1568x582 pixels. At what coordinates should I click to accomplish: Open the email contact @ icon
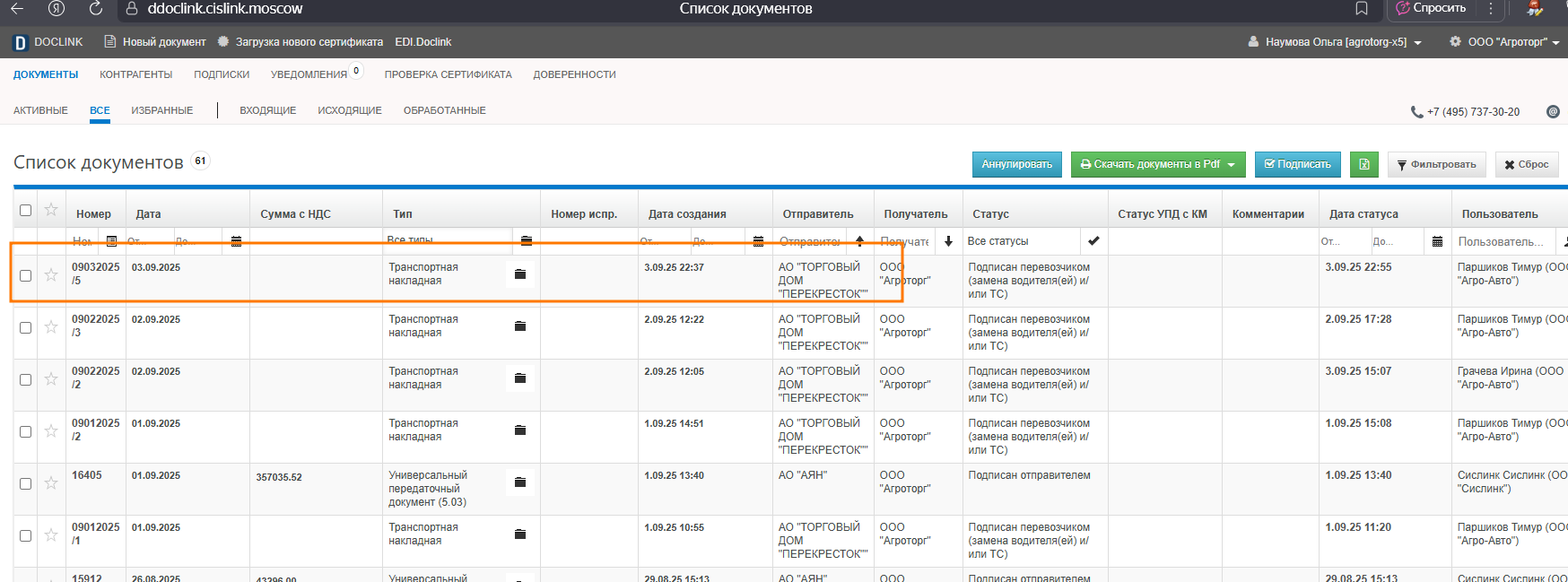click(1553, 112)
